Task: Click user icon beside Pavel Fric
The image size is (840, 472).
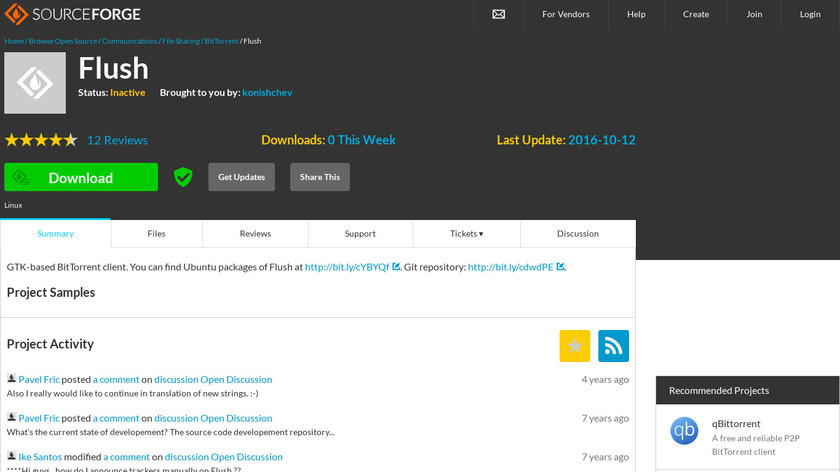Action: pyautogui.click(x=11, y=379)
